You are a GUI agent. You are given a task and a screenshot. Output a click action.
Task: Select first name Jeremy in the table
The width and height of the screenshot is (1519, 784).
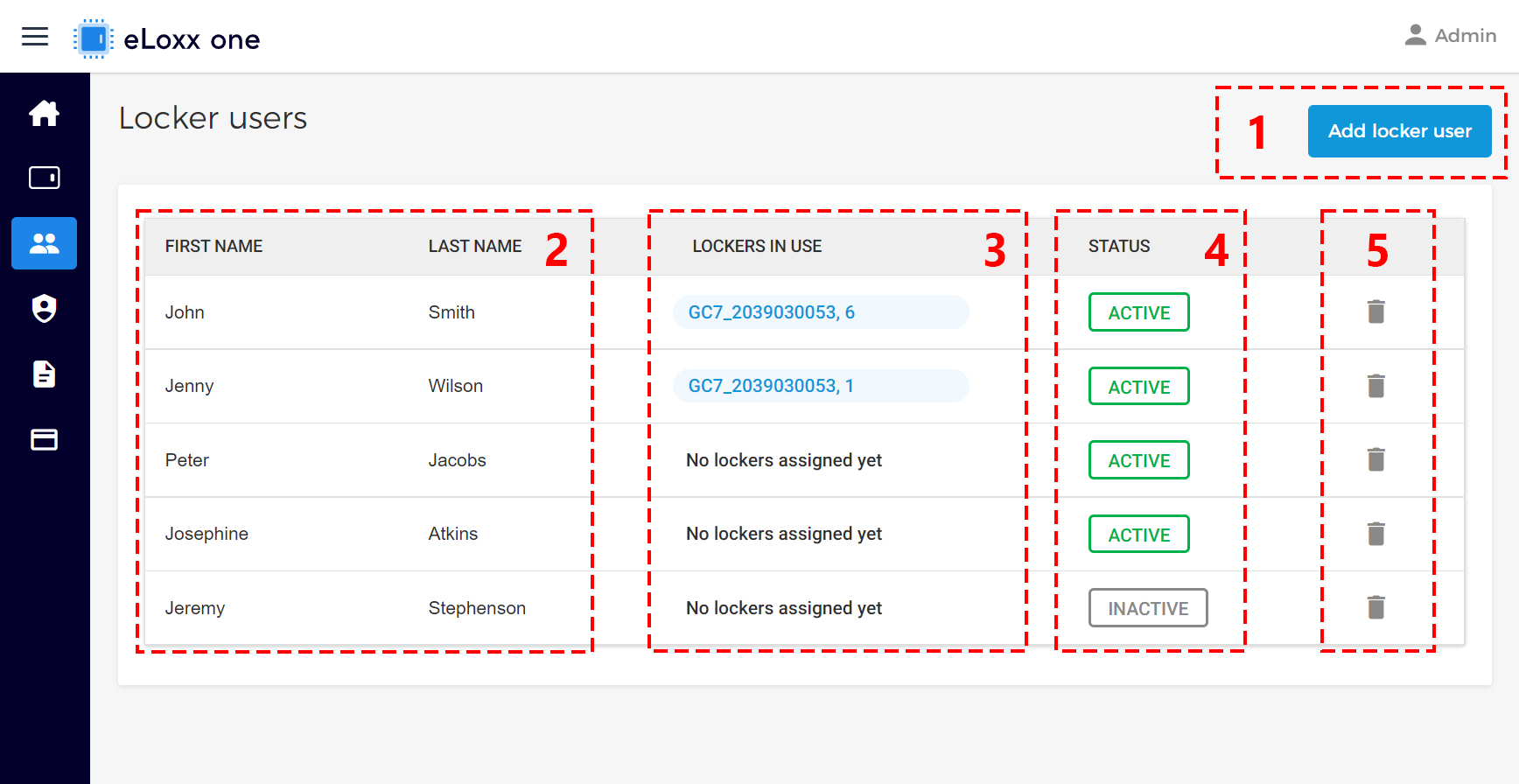195,608
